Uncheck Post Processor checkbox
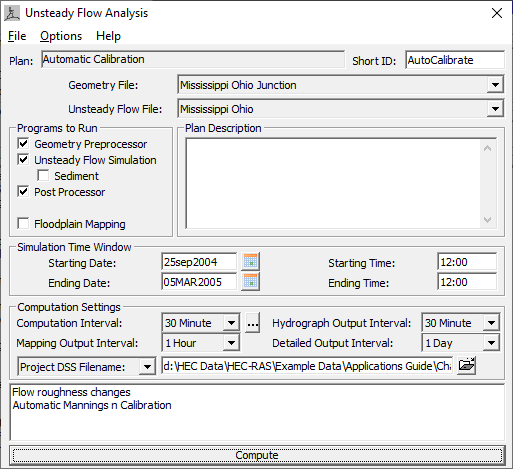The image size is (513, 469). 23,192
